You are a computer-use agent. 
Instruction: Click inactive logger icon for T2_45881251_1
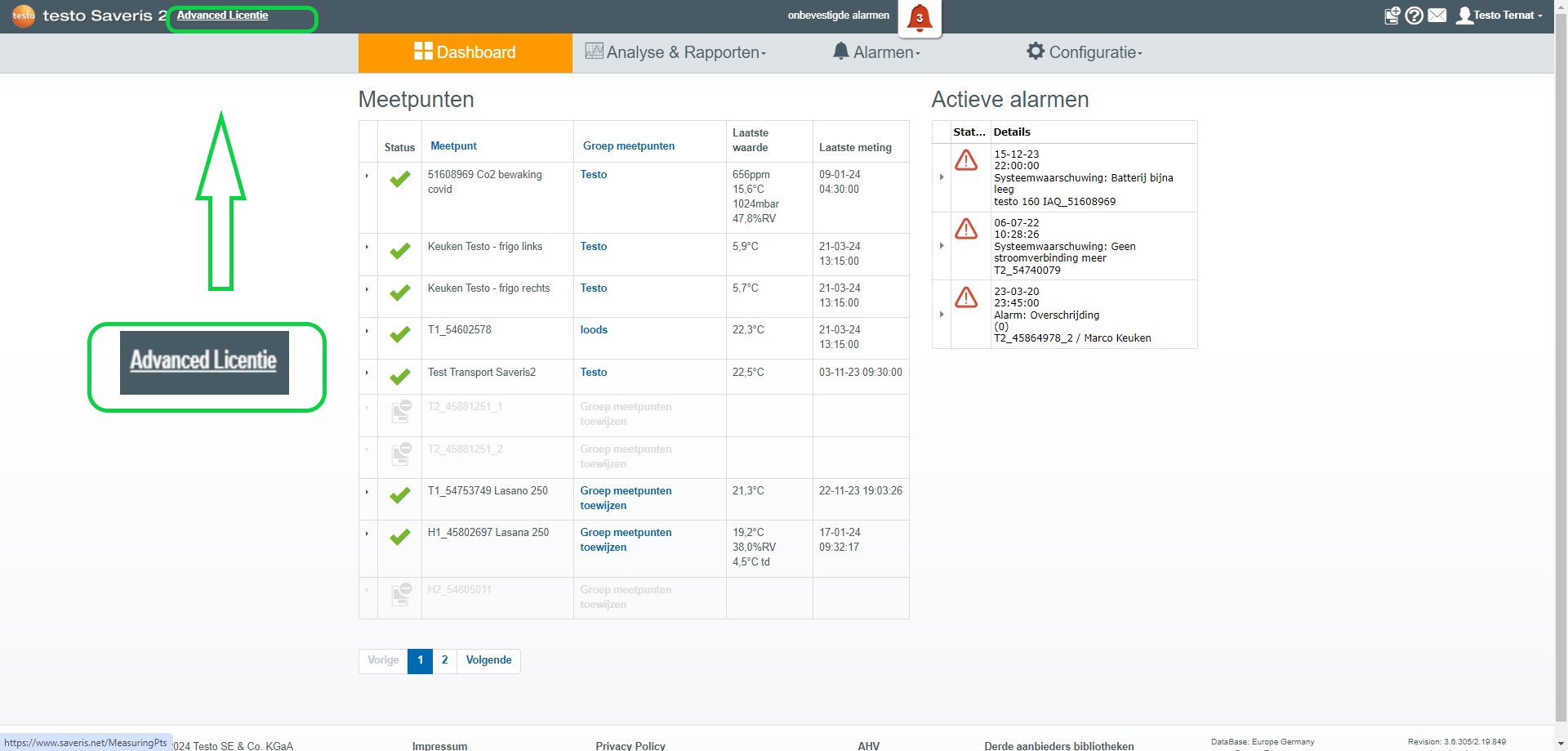click(x=401, y=411)
